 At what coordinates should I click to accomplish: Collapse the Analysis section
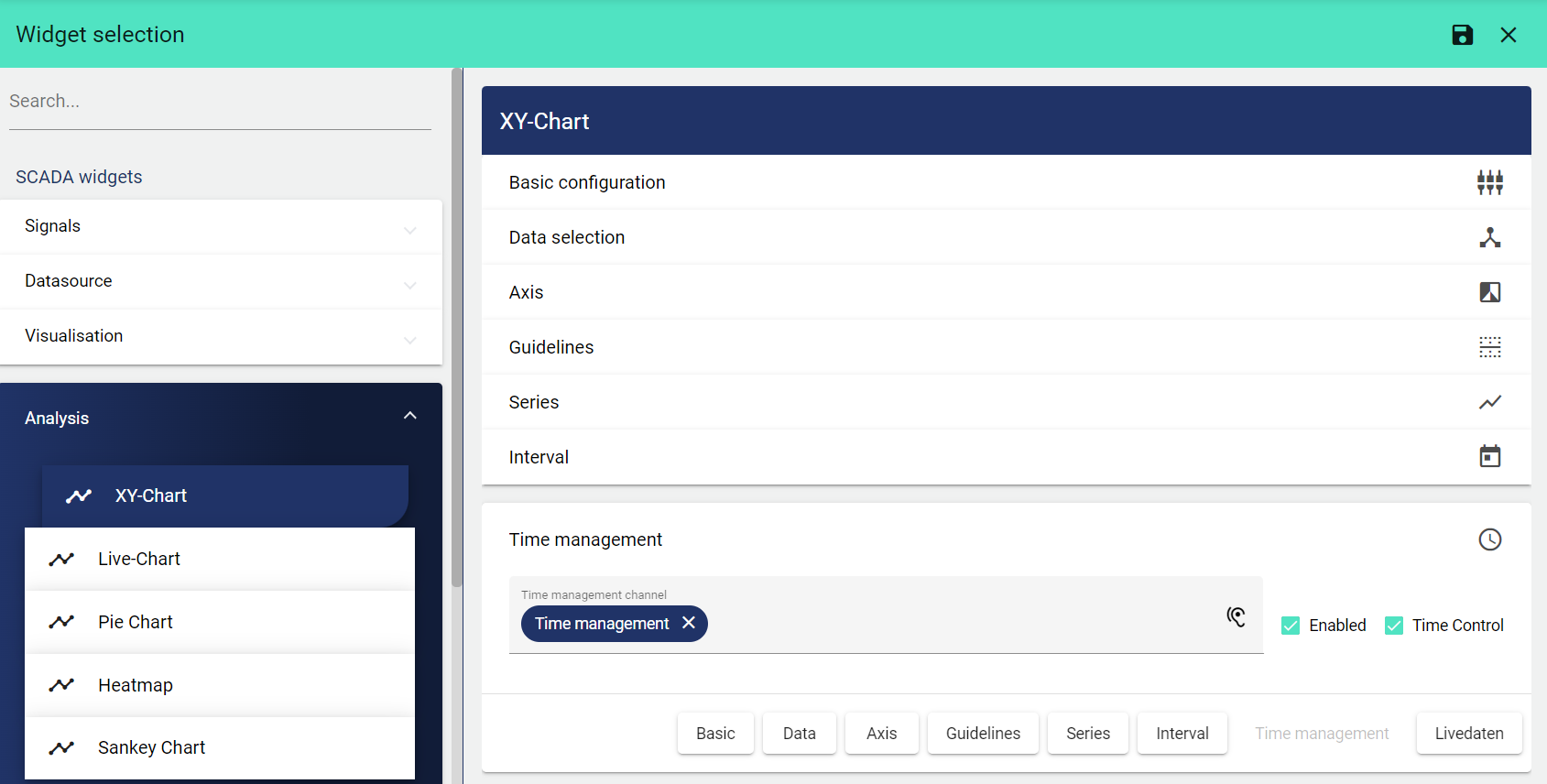409,417
